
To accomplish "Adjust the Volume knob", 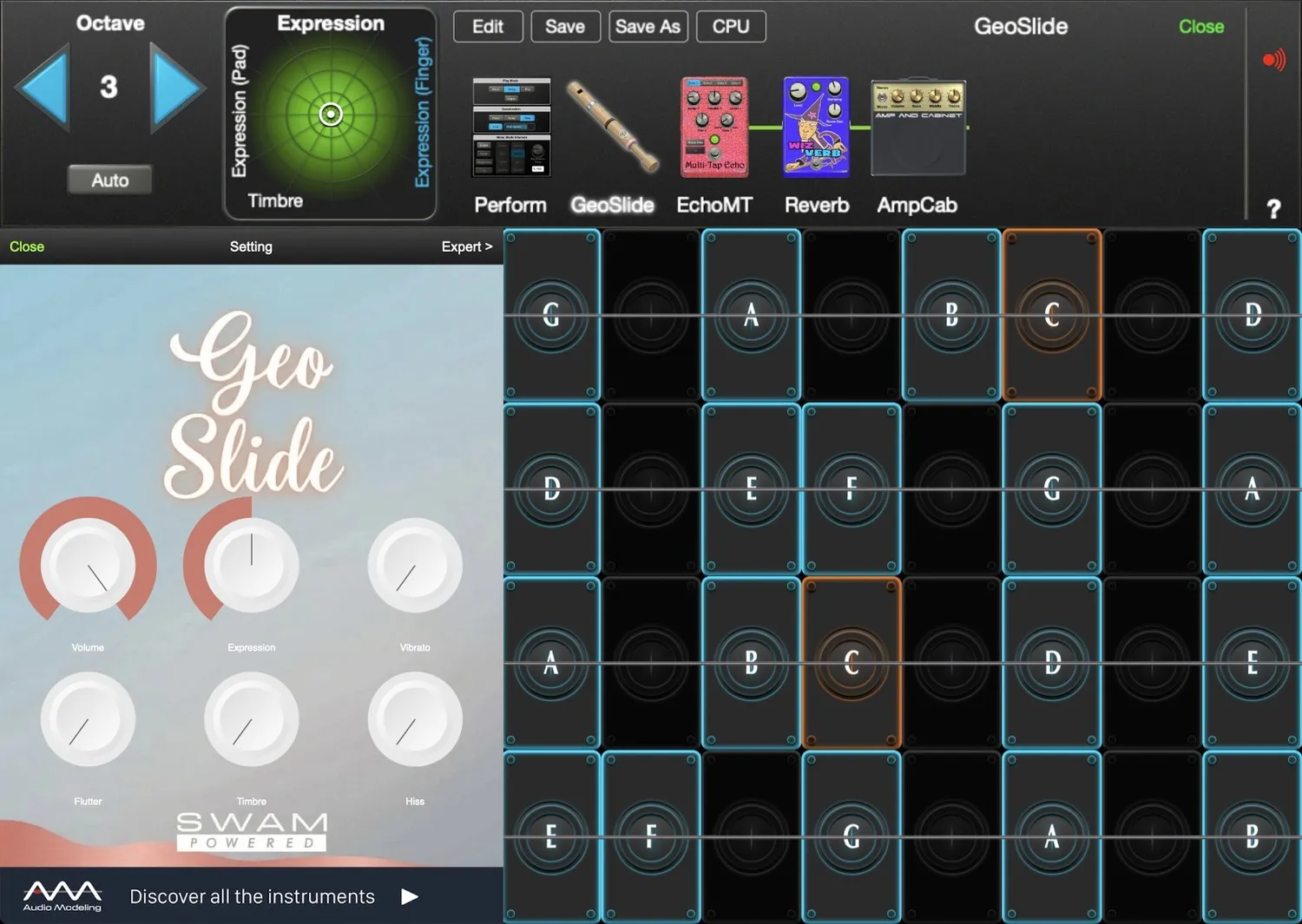I will click(88, 565).
